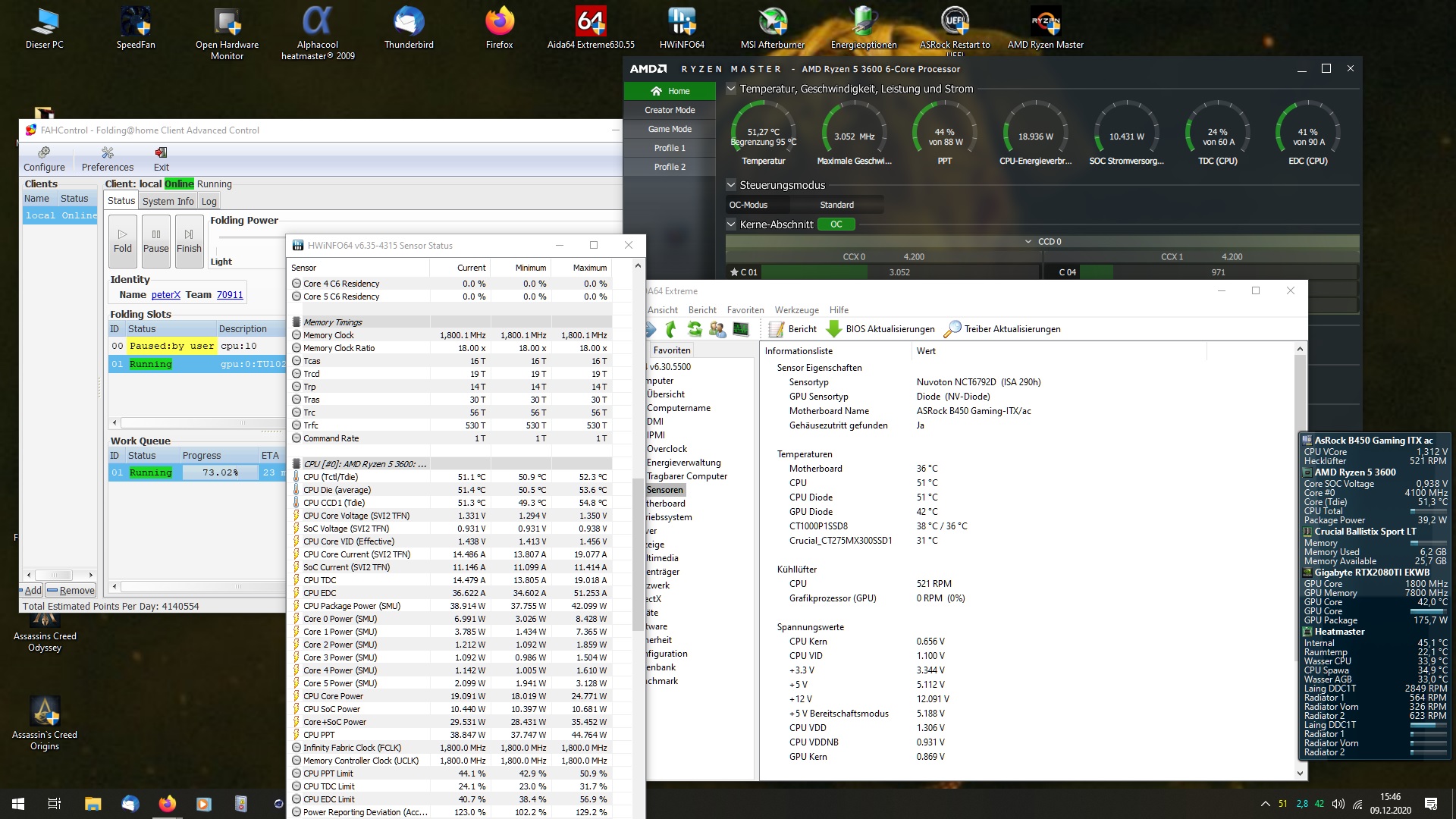Click Treiber Aktualisierungen magnifier icon

tap(952, 329)
